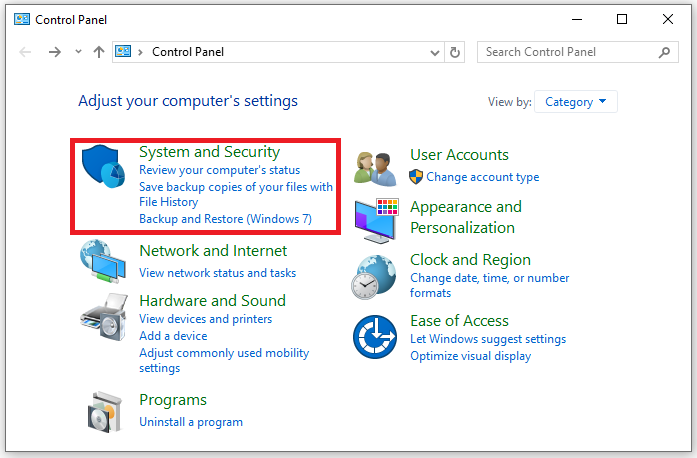Navigate back with the arrow button

[25, 52]
